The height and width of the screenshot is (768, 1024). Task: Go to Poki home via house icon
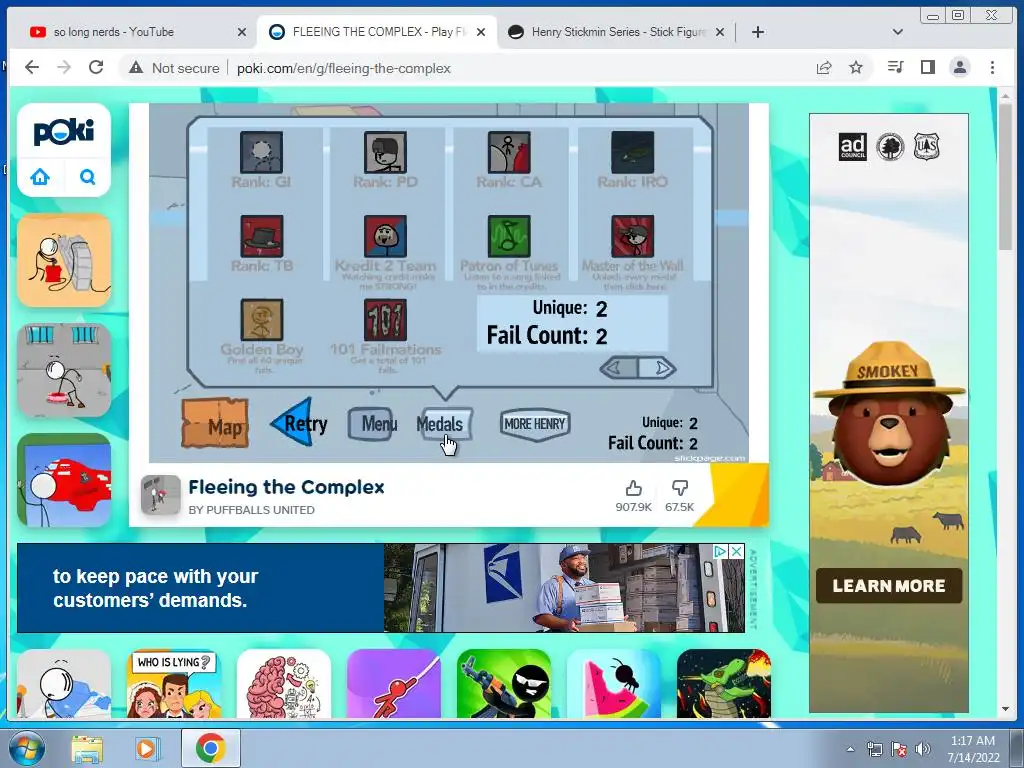click(x=40, y=176)
